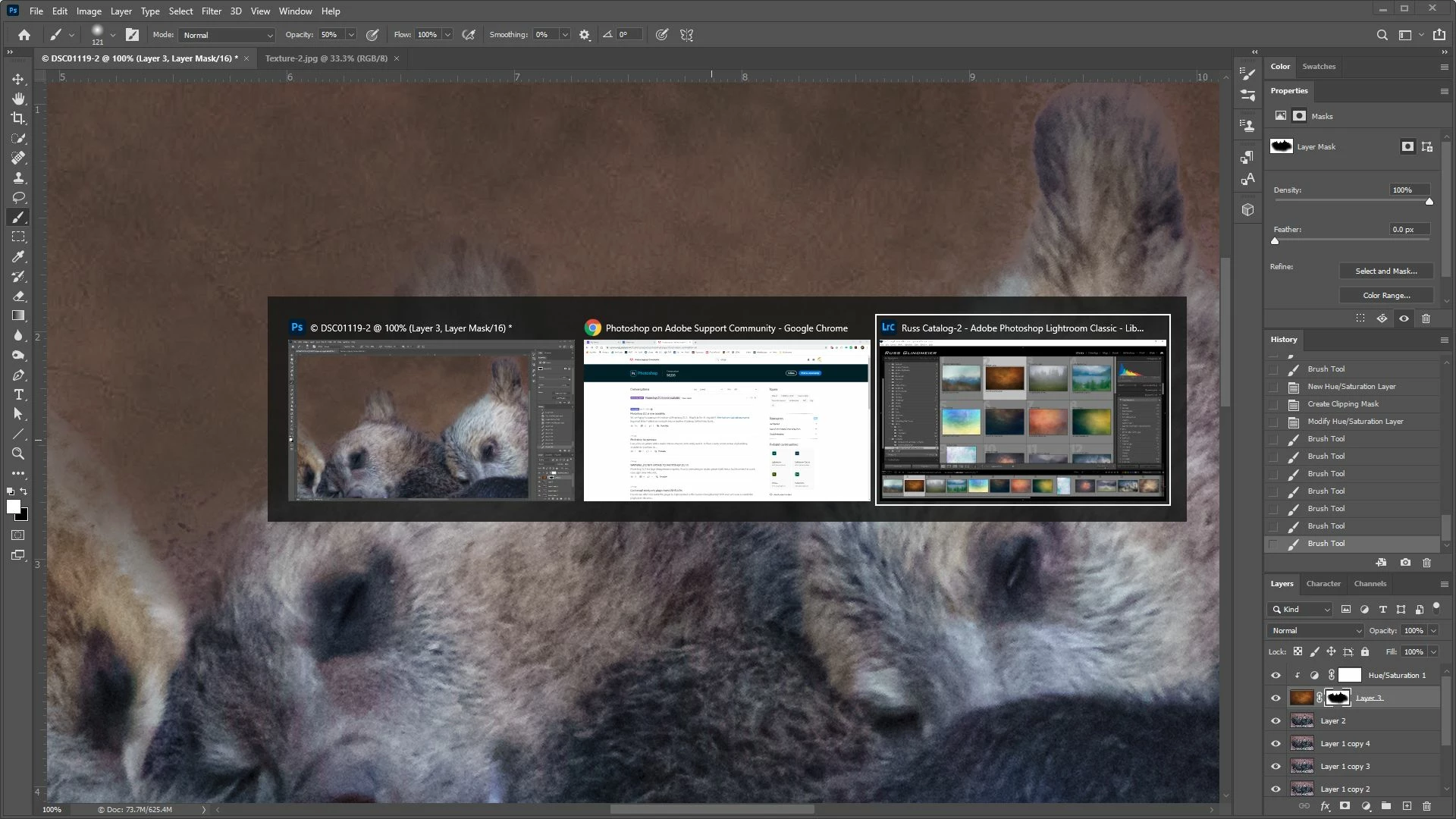Click the Lasso tool
The width and height of the screenshot is (1456, 819).
click(x=18, y=197)
